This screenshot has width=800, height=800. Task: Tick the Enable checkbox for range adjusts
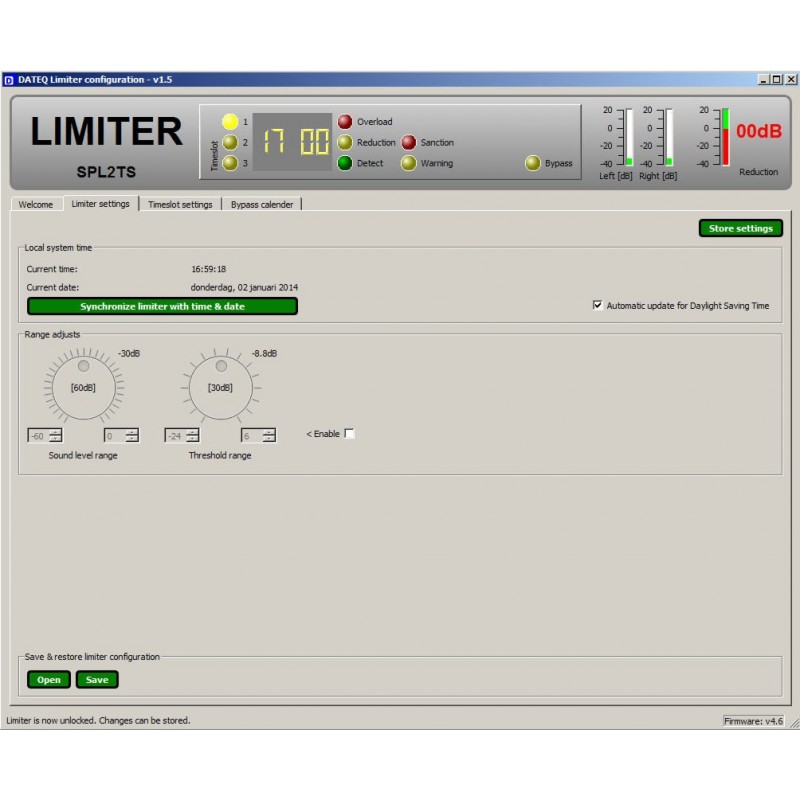point(349,434)
